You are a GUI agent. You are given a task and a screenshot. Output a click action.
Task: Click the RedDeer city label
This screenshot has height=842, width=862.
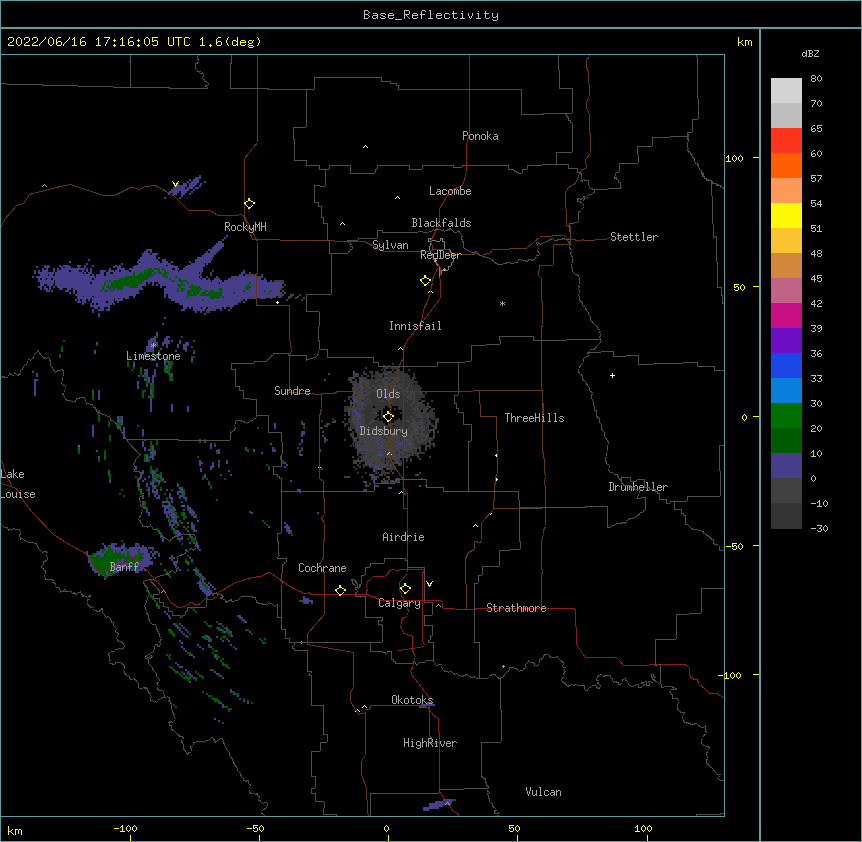[x=440, y=255]
